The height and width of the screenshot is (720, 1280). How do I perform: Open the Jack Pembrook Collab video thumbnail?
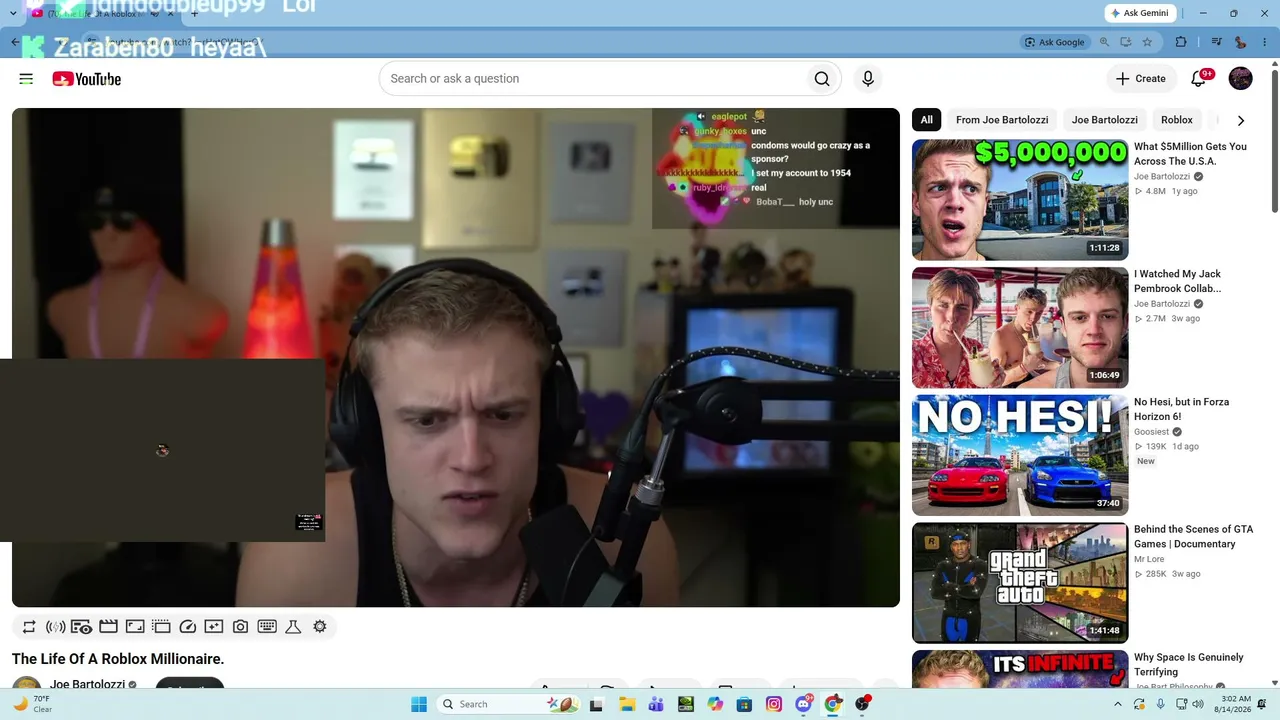tap(1020, 328)
